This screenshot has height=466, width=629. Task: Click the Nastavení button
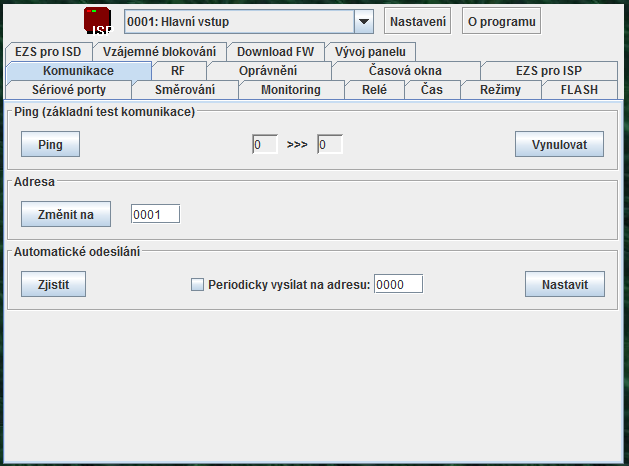click(x=417, y=21)
